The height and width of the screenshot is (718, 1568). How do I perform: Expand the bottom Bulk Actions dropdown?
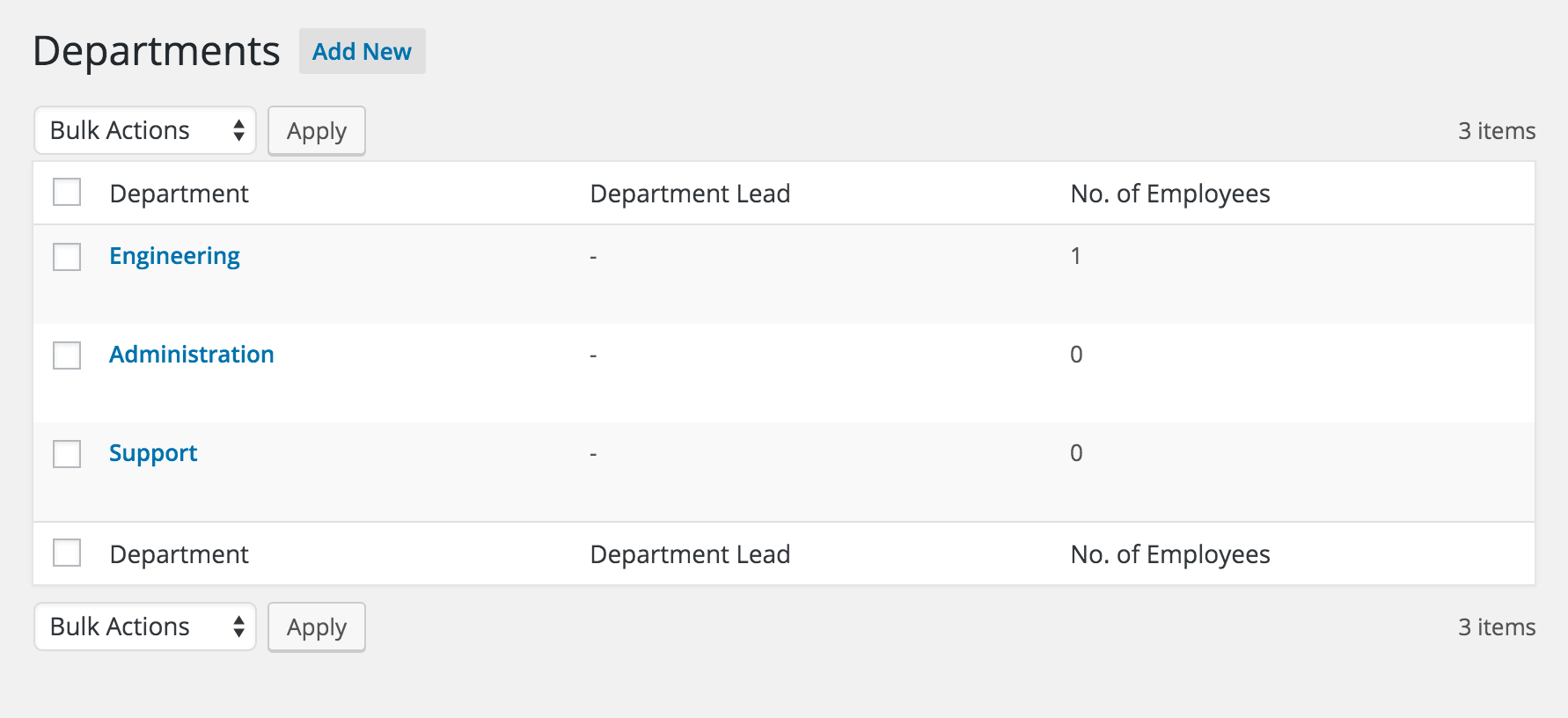pyautogui.click(x=145, y=626)
